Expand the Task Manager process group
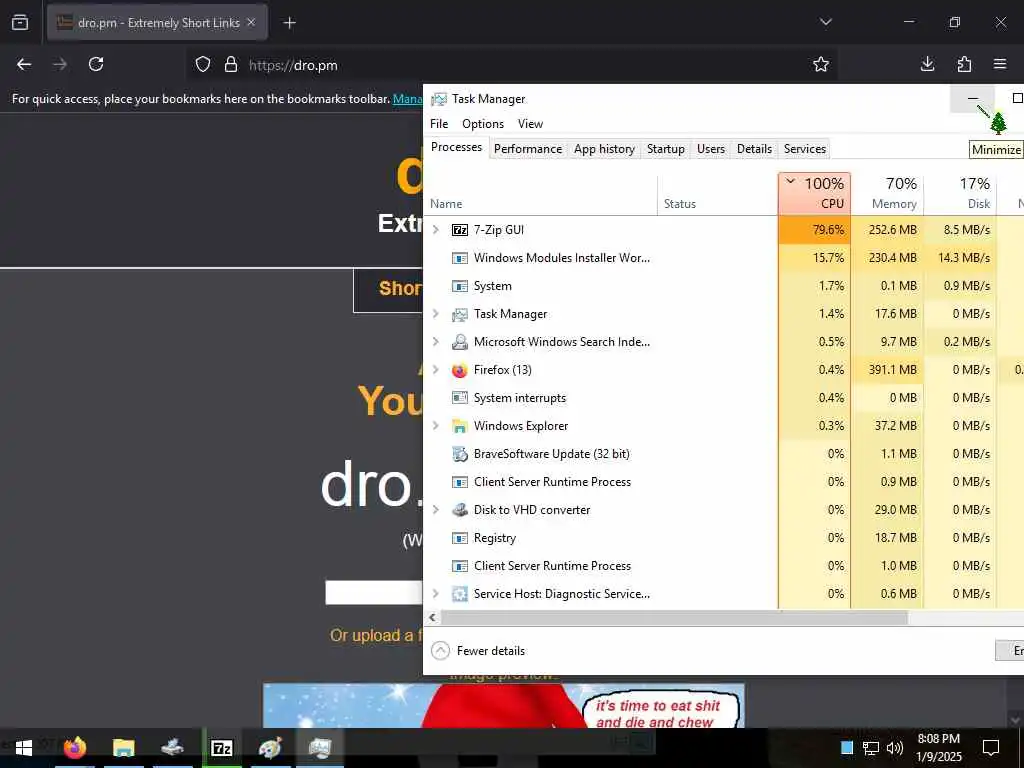This screenshot has width=1024, height=768. [x=436, y=314]
